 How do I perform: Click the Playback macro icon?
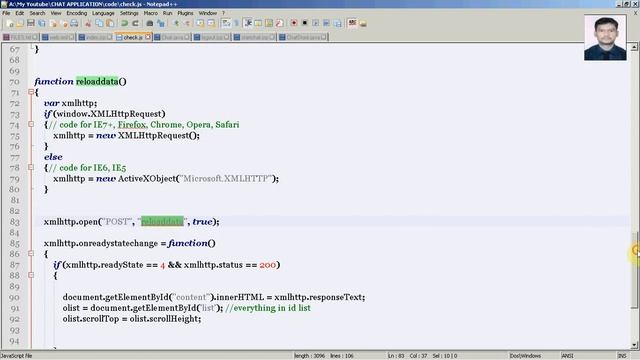pyautogui.click(x=316, y=23)
